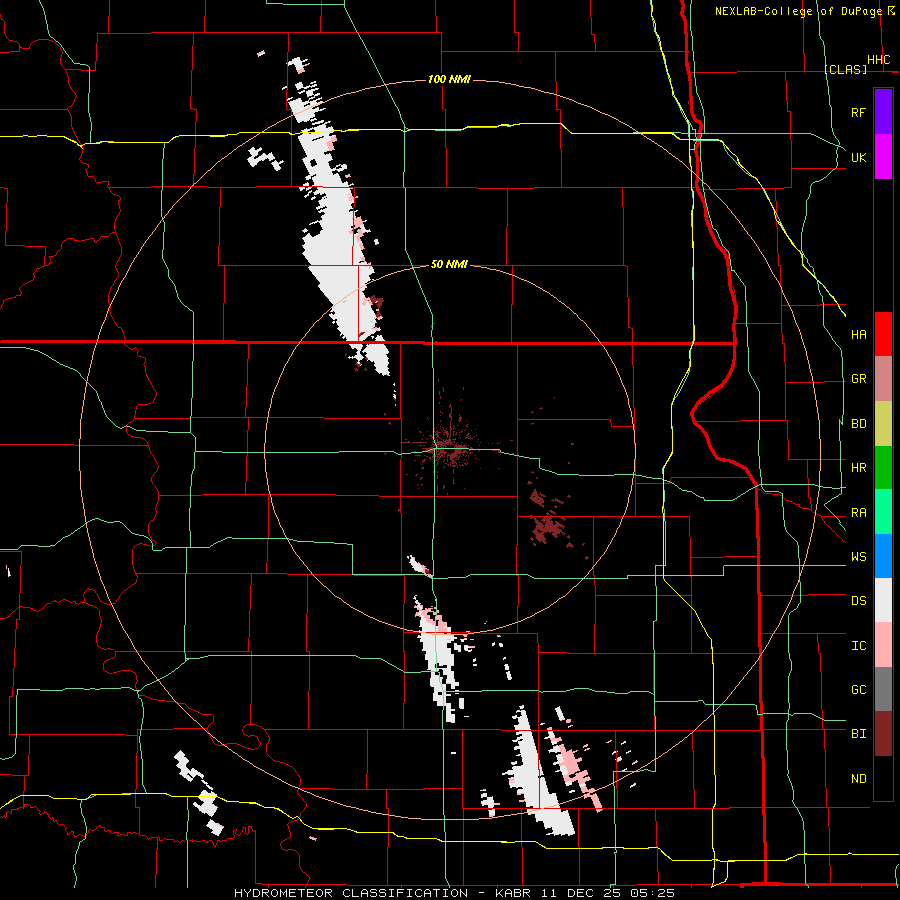900x900 pixels.
Task: Click the 50 NMI range ring label
Action: tap(449, 264)
